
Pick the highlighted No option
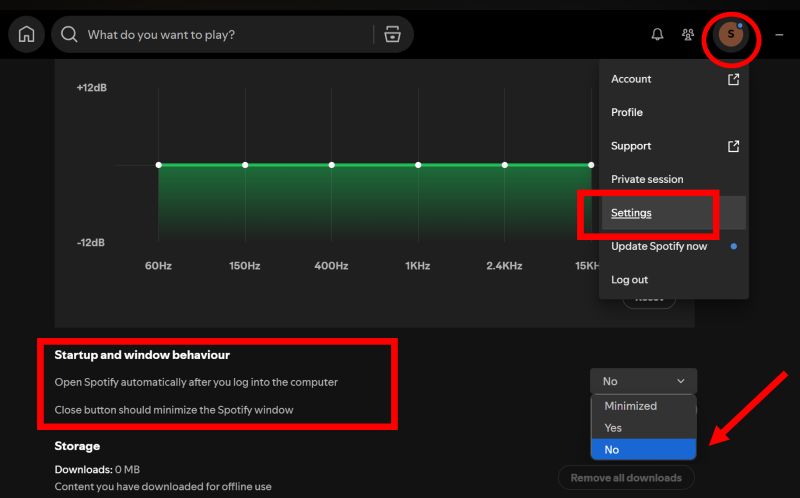tap(612, 450)
